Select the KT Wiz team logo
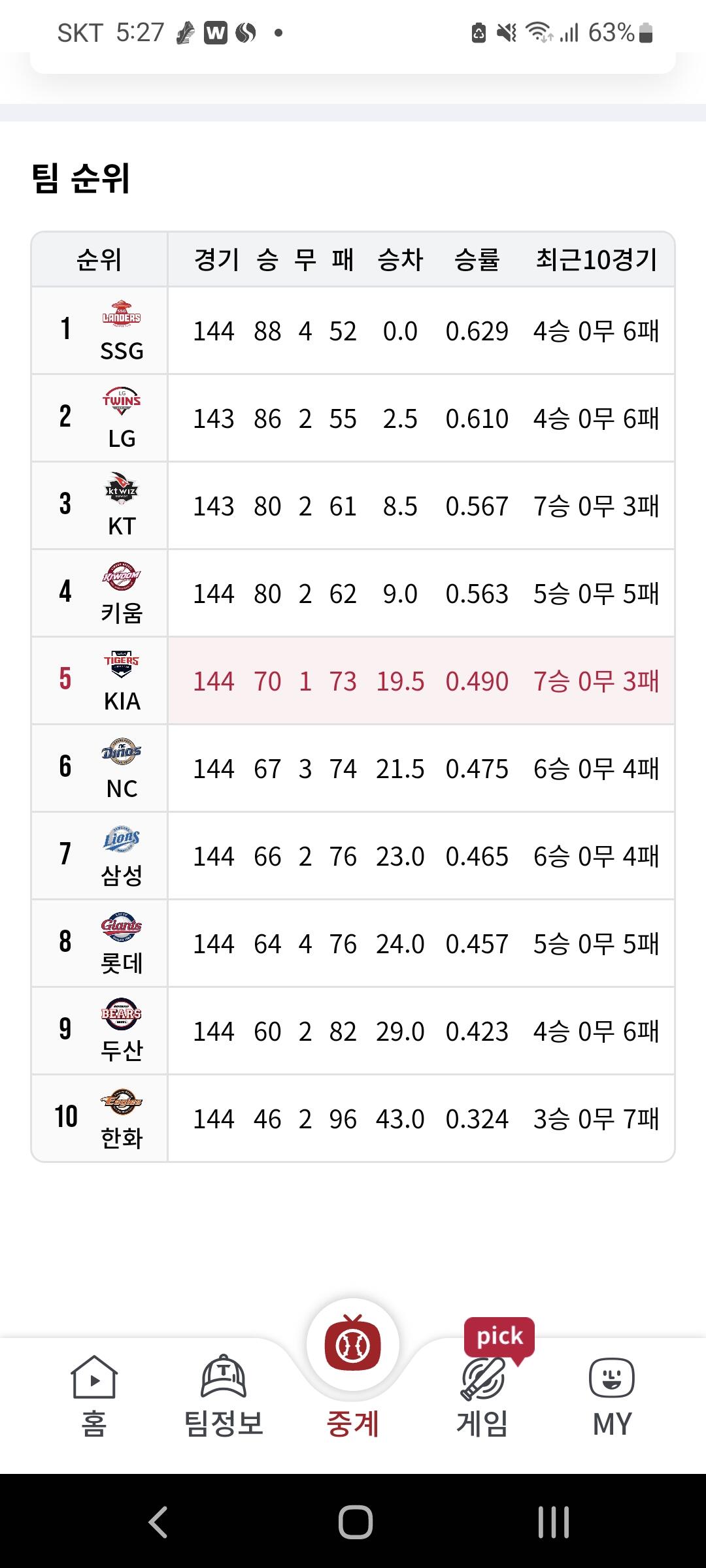This screenshot has width=706, height=1568. coord(122,488)
